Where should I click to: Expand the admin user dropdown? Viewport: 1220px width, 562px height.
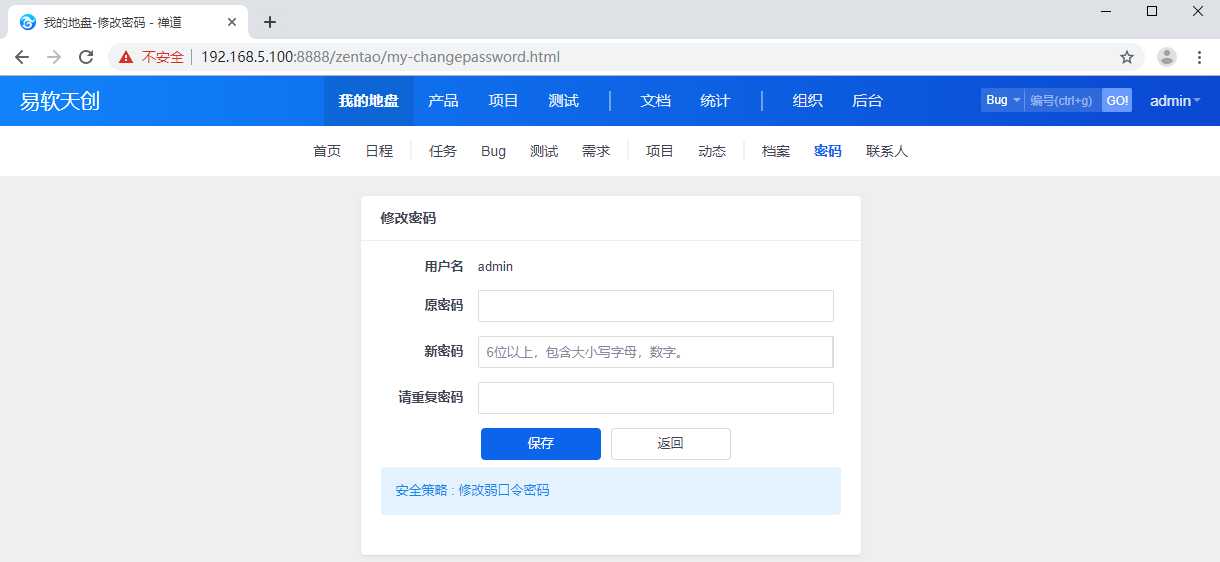click(x=1175, y=101)
